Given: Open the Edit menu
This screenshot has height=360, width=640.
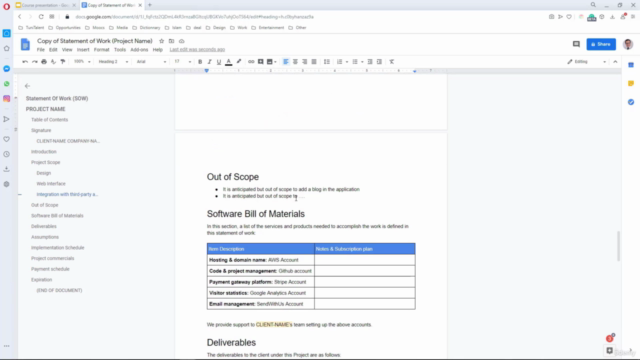Looking at the screenshot, I should pyautogui.click(x=53, y=50).
